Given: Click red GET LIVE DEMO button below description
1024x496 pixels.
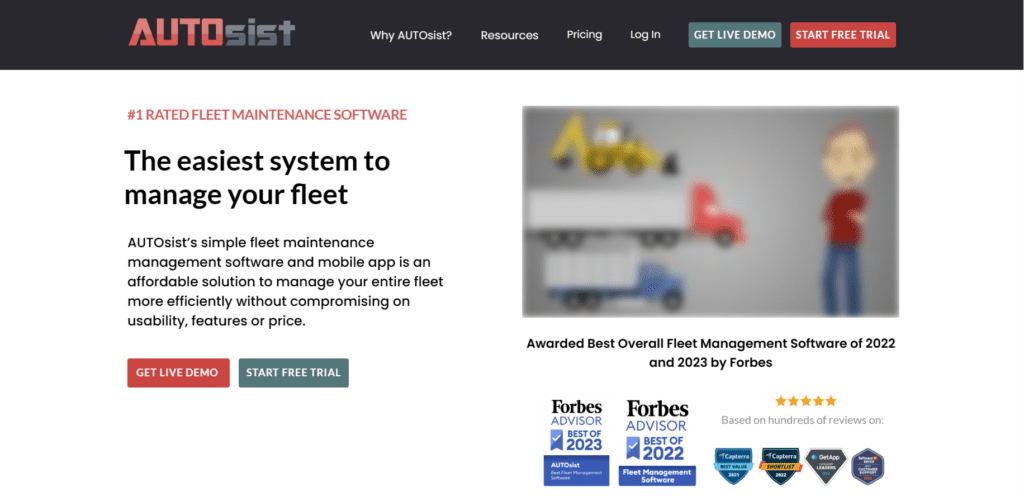Looking at the screenshot, I should [x=178, y=373].
